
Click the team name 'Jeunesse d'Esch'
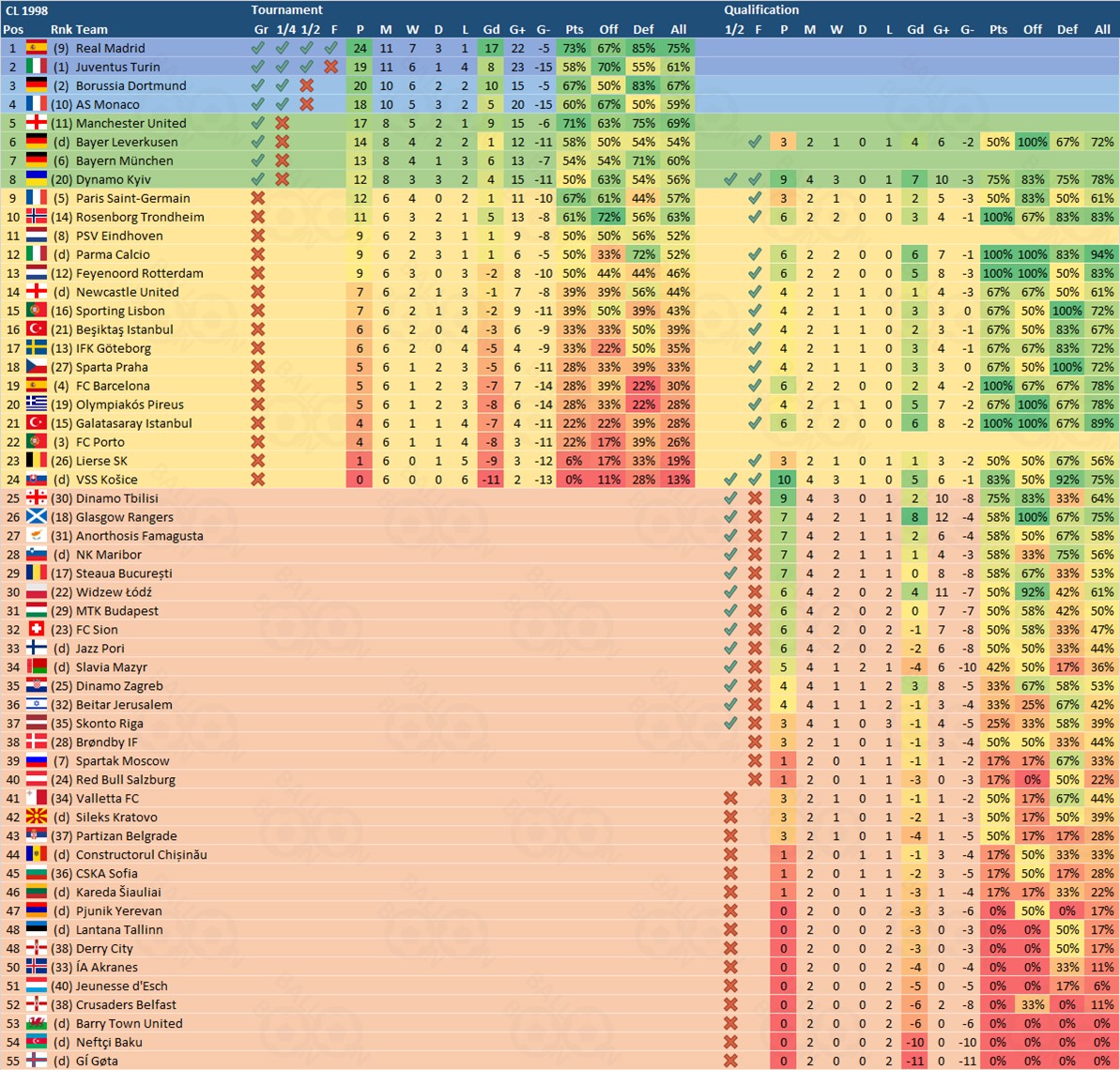pos(121,986)
